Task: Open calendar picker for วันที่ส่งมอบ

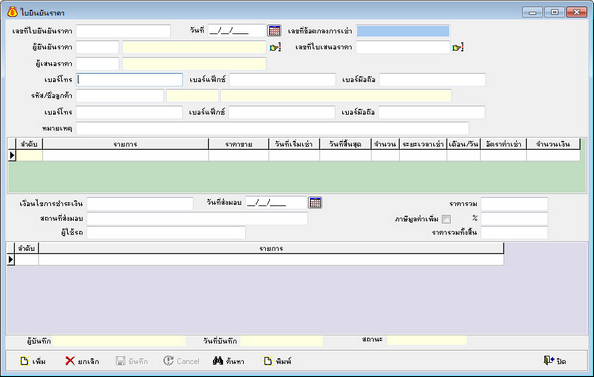Action: (x=315, y=203)
